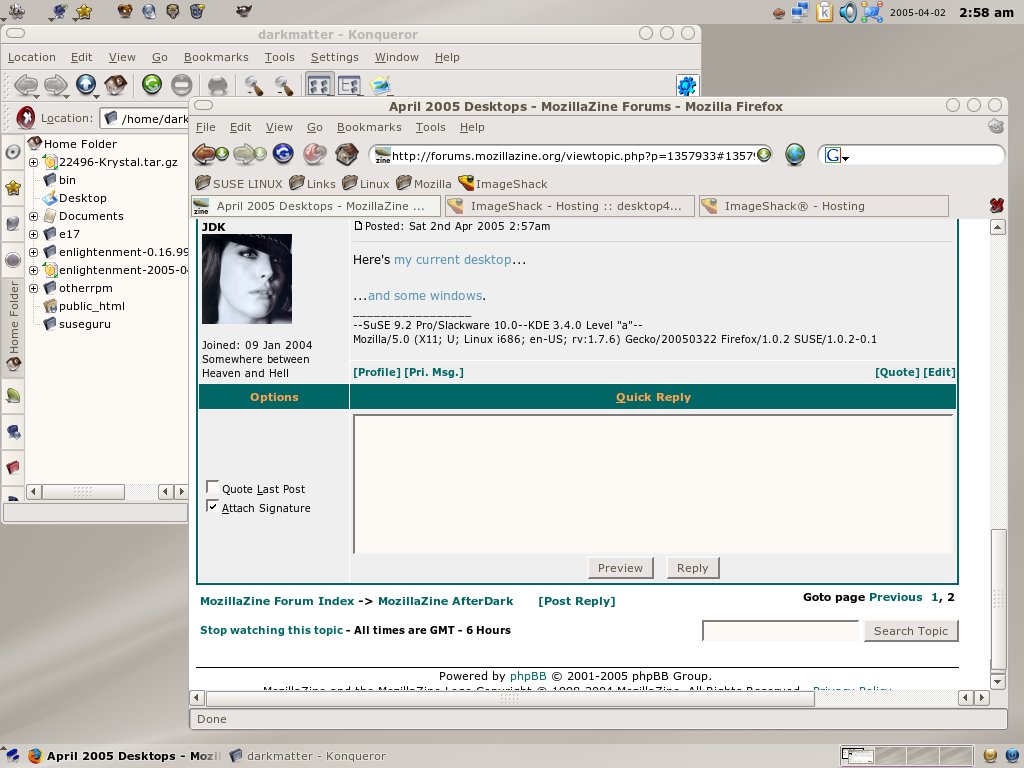Switch to ImageShack - Hosting :: desktop4 tab
This screenshot has width=1024, height=768.
click(568, 206)
